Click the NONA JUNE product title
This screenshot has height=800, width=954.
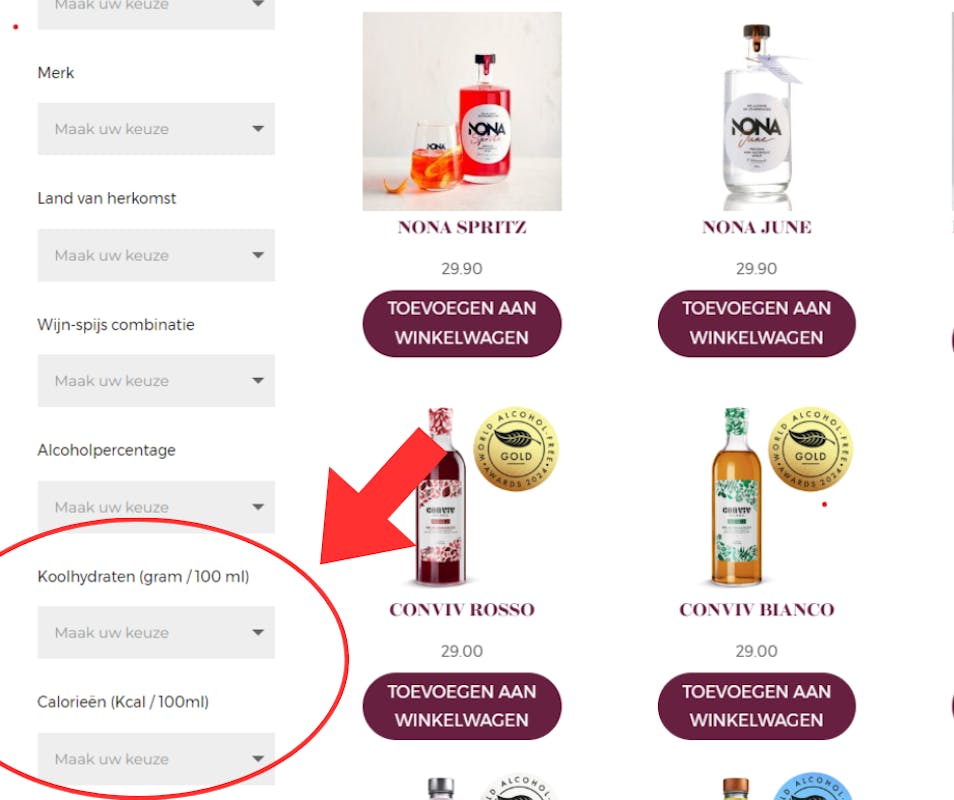[x=756, y=228]
